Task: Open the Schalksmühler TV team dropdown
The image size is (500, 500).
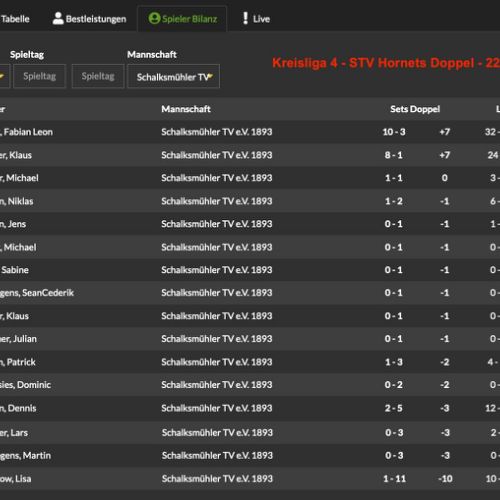Action: pyautogui.click(x=173, y=77)
